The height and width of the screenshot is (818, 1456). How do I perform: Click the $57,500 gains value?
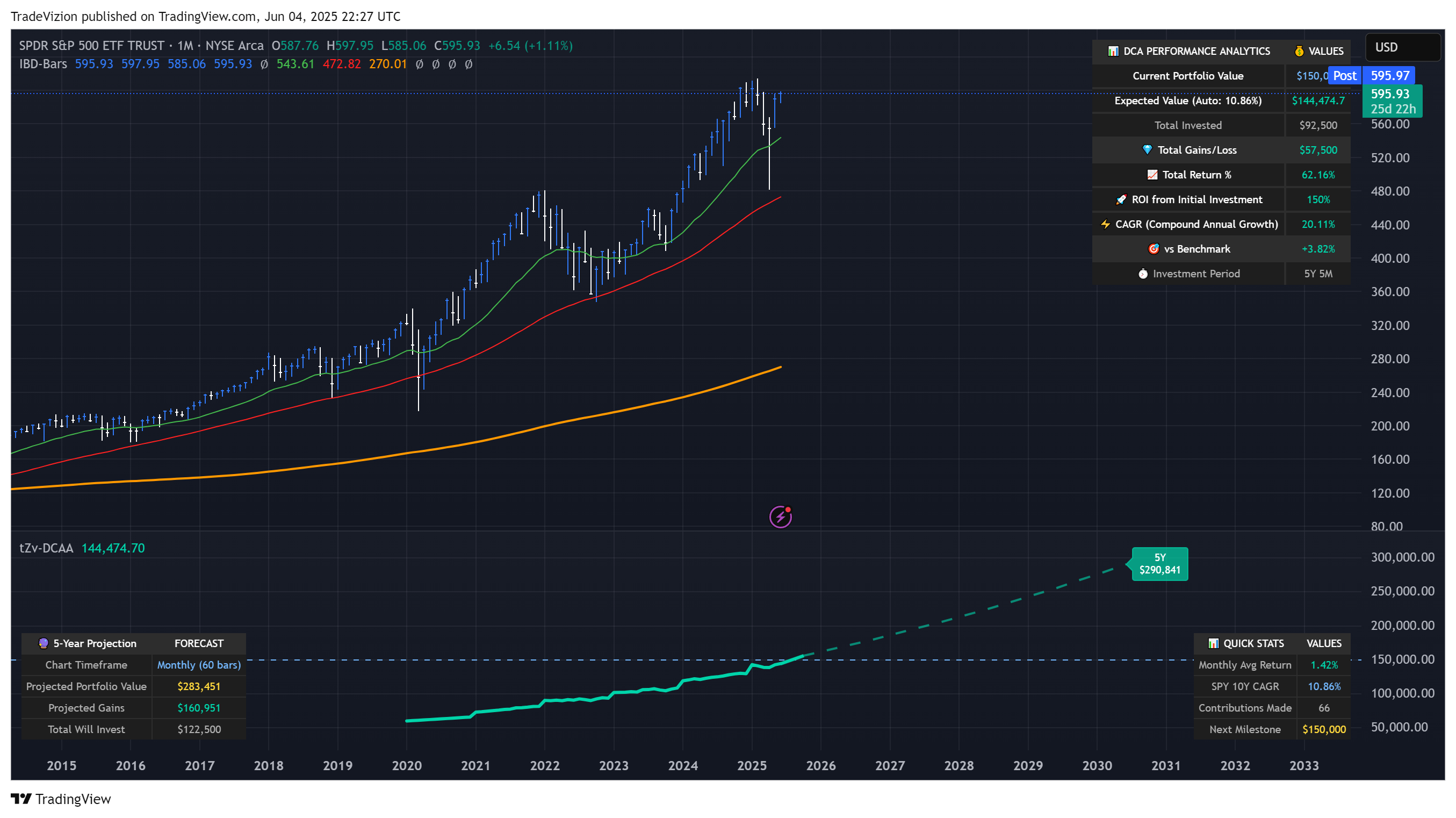1317,150
